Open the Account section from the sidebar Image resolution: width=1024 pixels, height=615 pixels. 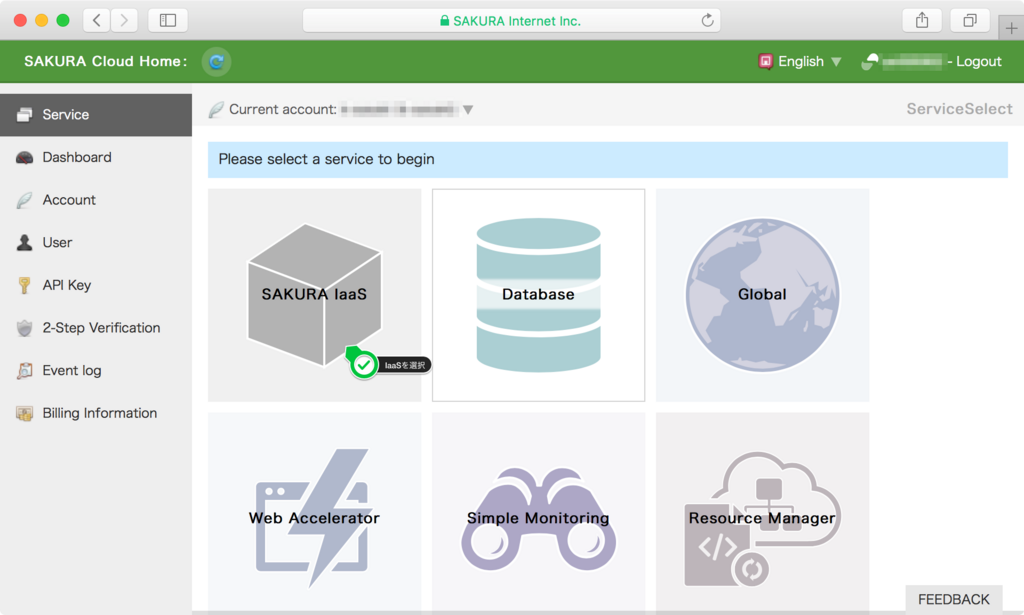[68, 199]
